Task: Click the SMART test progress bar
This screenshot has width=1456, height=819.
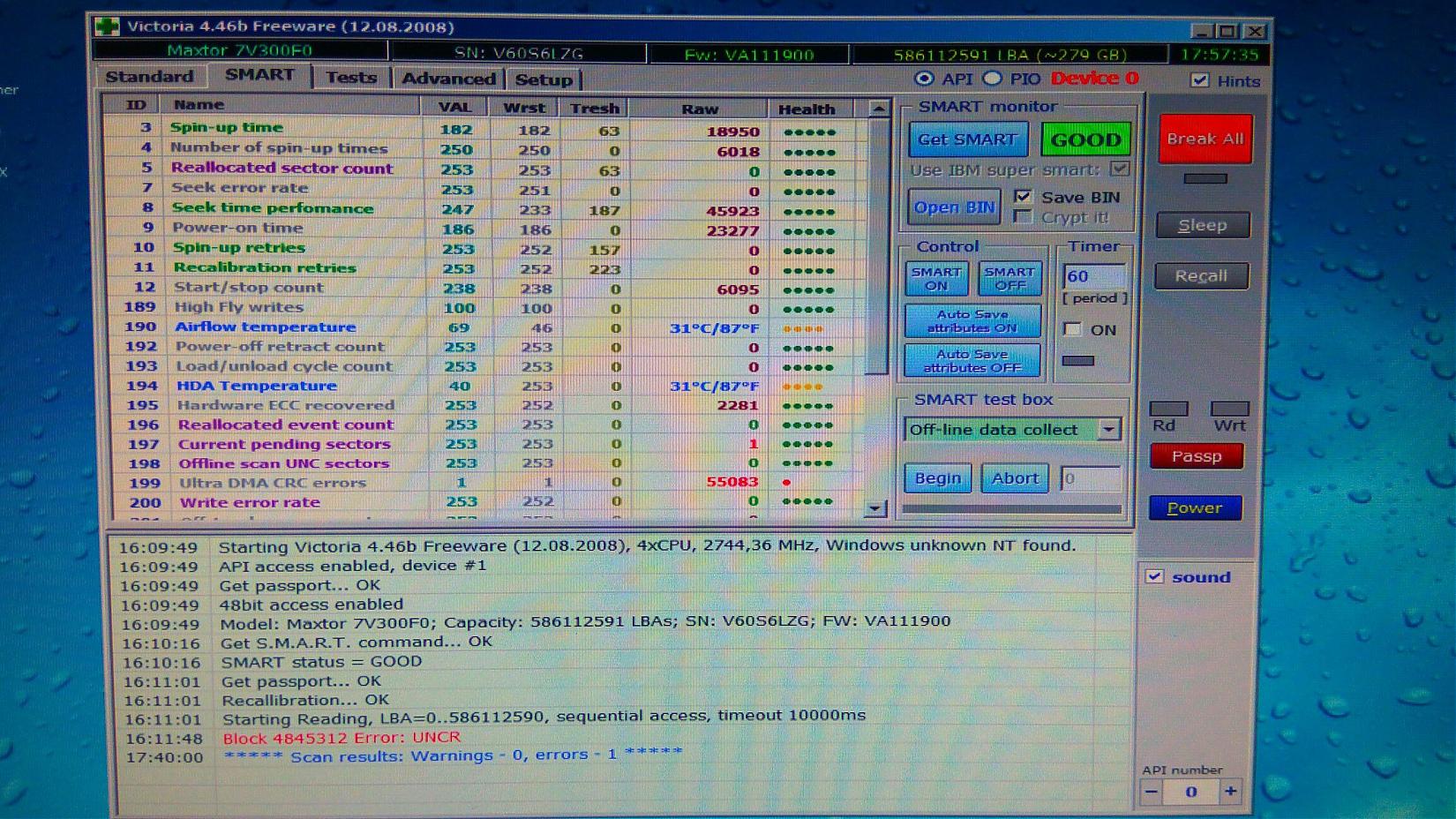Action: (x=1011, y=508)
